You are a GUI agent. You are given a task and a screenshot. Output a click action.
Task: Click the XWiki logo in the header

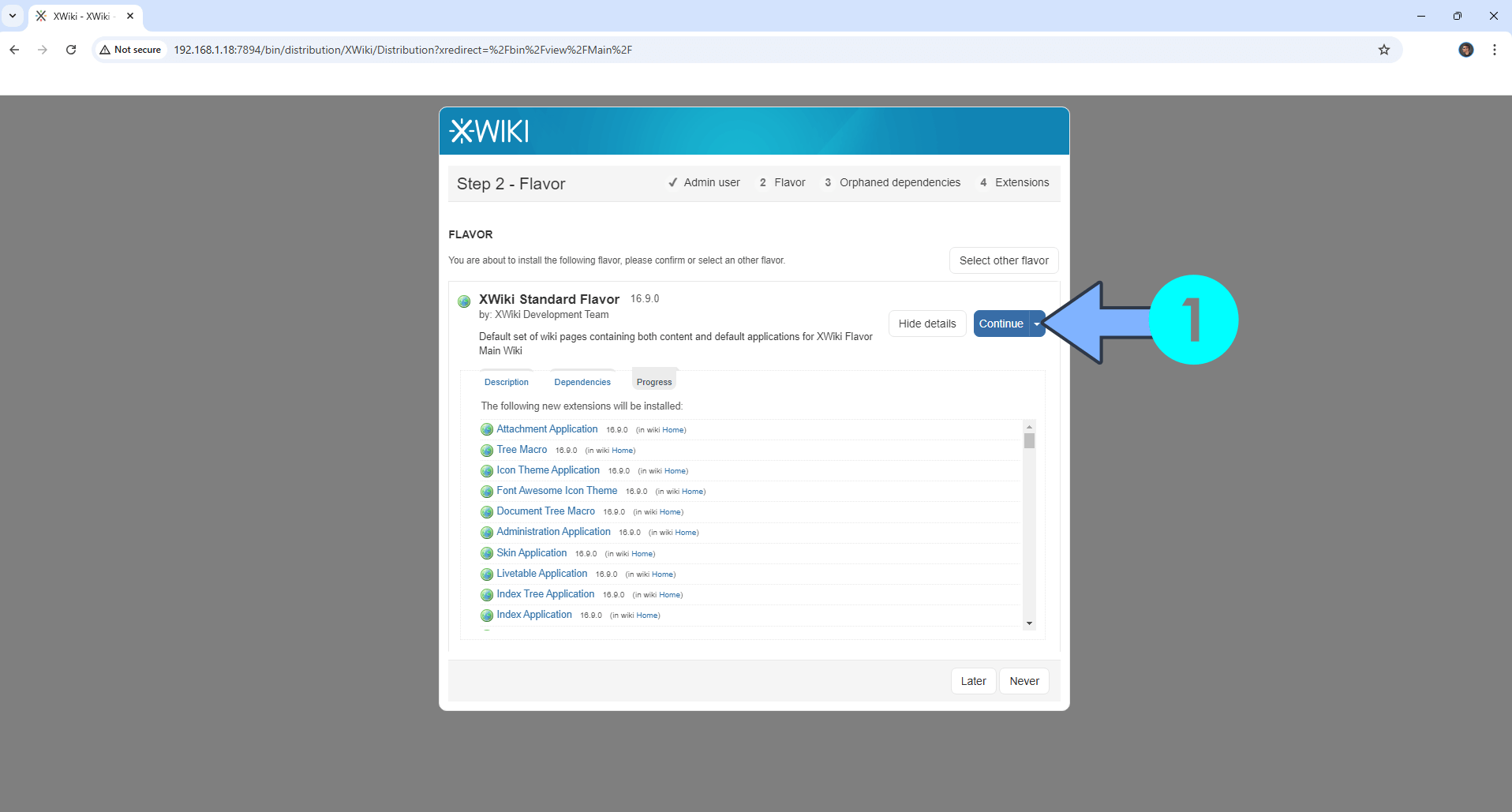(489, 131)
